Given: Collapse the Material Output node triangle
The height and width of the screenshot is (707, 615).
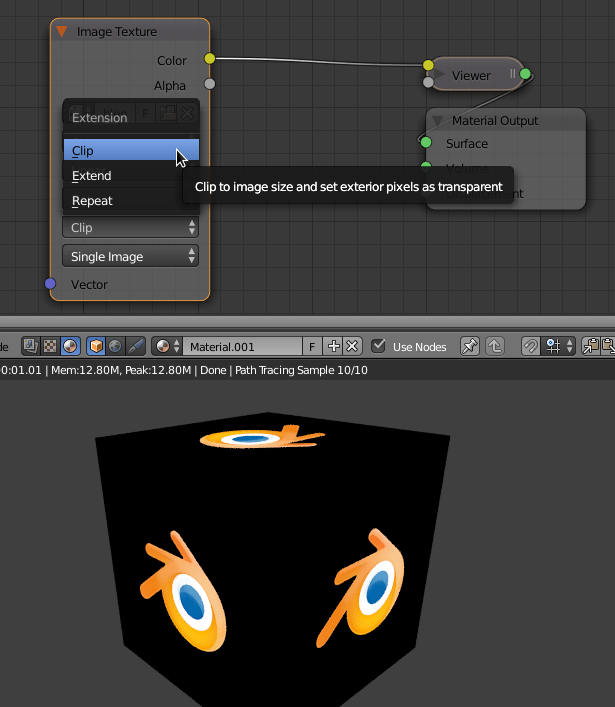Looking at the screenshot, I should (438, 121).
